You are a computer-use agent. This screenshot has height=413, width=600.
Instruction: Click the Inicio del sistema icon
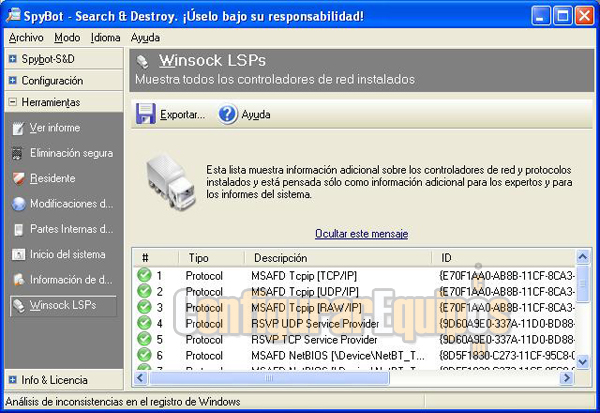point(18,255)
